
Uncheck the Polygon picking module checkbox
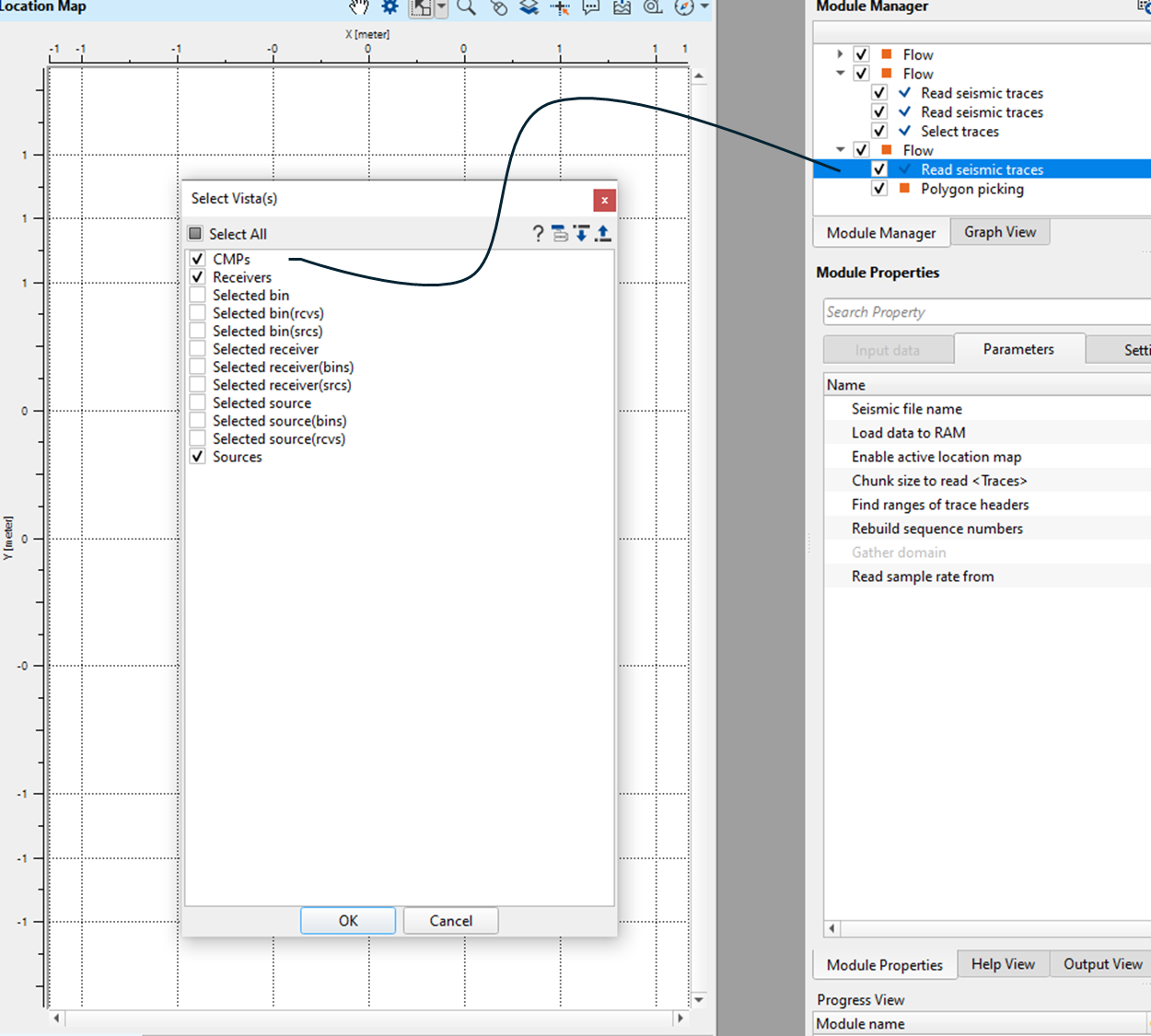pyautogui.click(x=879, y=189)
